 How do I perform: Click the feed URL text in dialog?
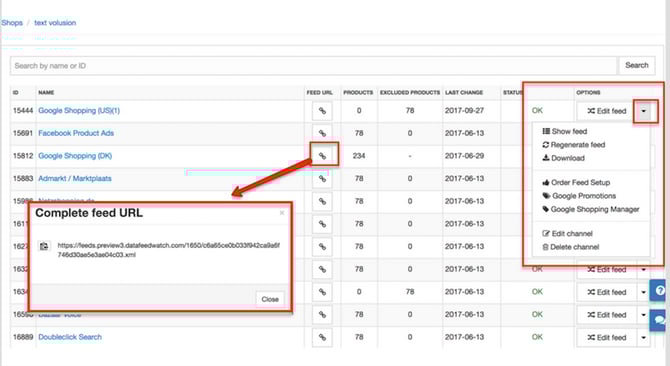[168, 250]
